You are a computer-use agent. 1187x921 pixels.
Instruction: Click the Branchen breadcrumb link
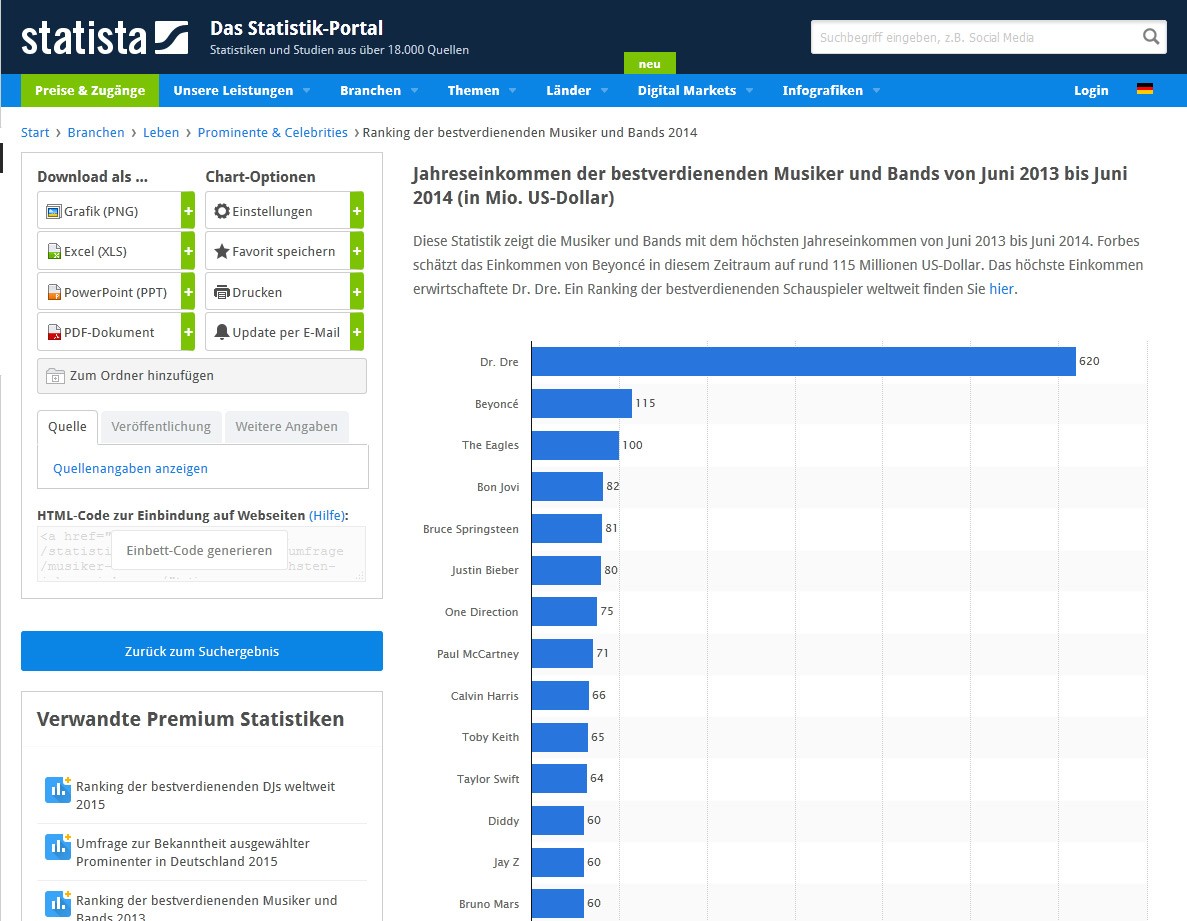point(95,132)
